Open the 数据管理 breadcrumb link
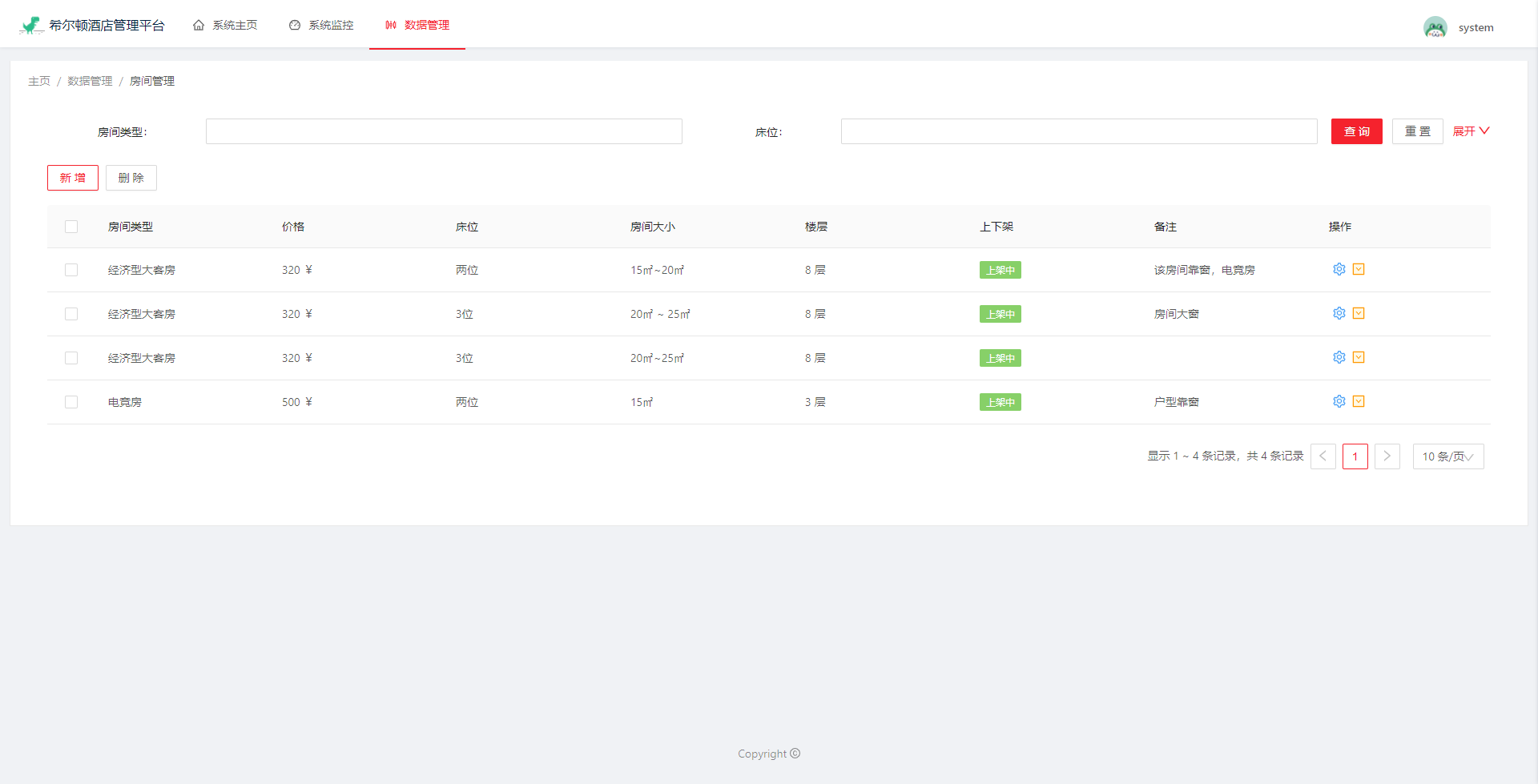The width and height of the screenshot is (1538, 784). (89, 80)
